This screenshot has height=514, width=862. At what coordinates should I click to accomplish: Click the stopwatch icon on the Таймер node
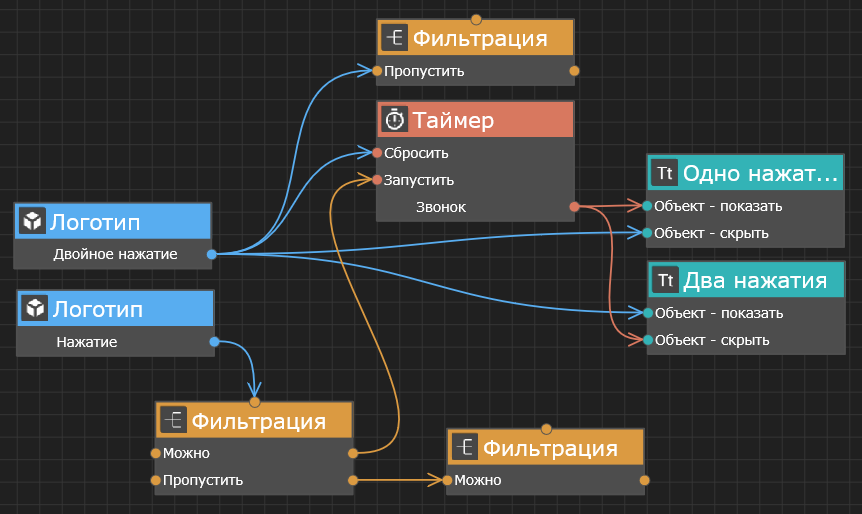click(395, 121)
